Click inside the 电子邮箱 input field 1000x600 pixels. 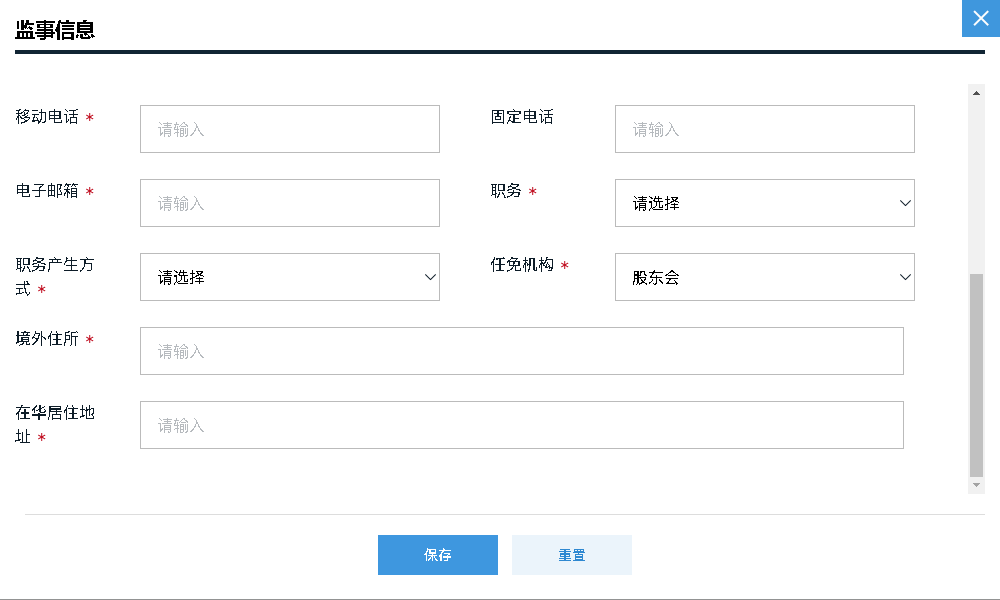pyautogui.click(x=290, y=202)
